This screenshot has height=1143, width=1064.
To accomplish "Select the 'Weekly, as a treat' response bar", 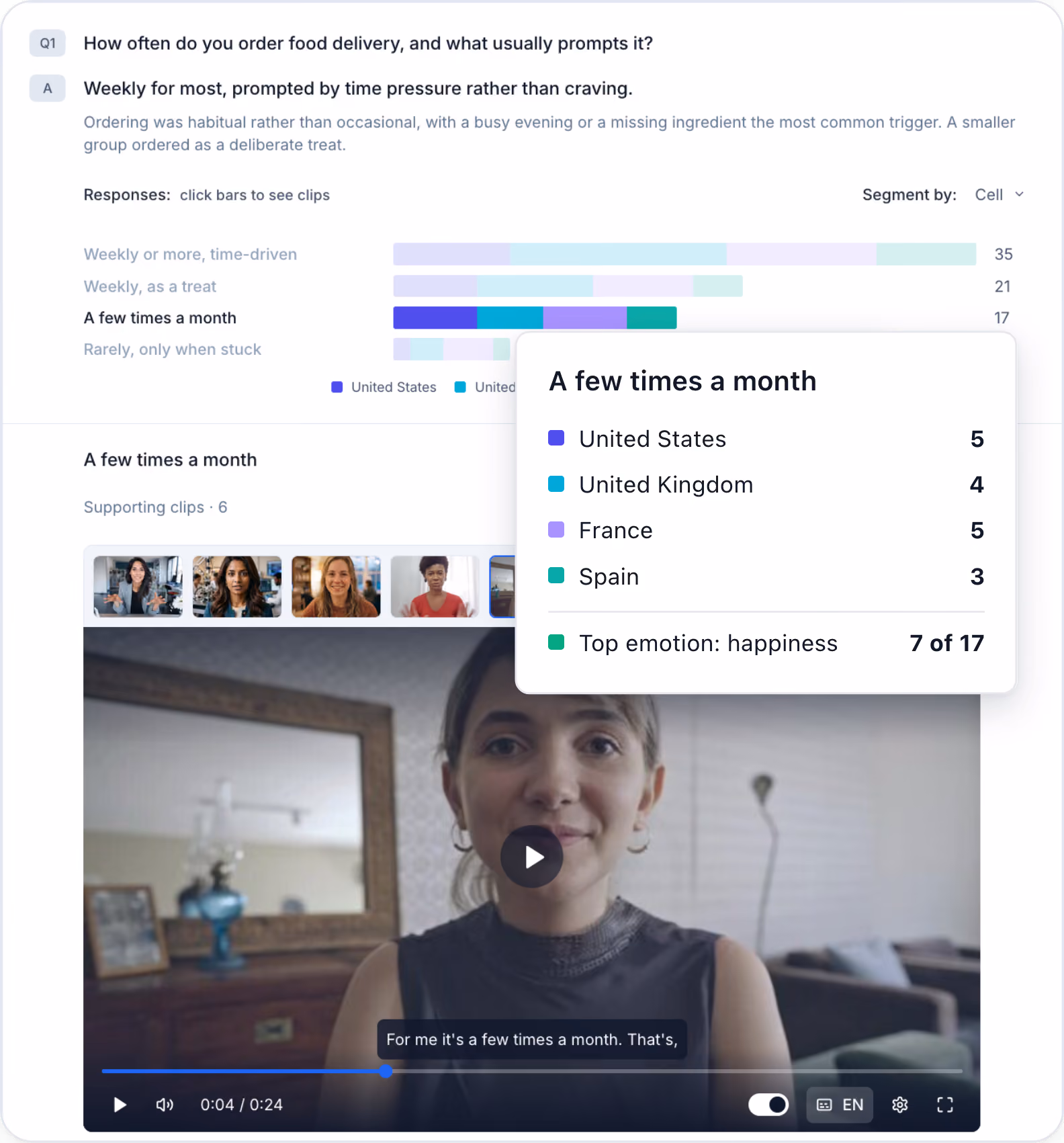I will click(568, 286).
